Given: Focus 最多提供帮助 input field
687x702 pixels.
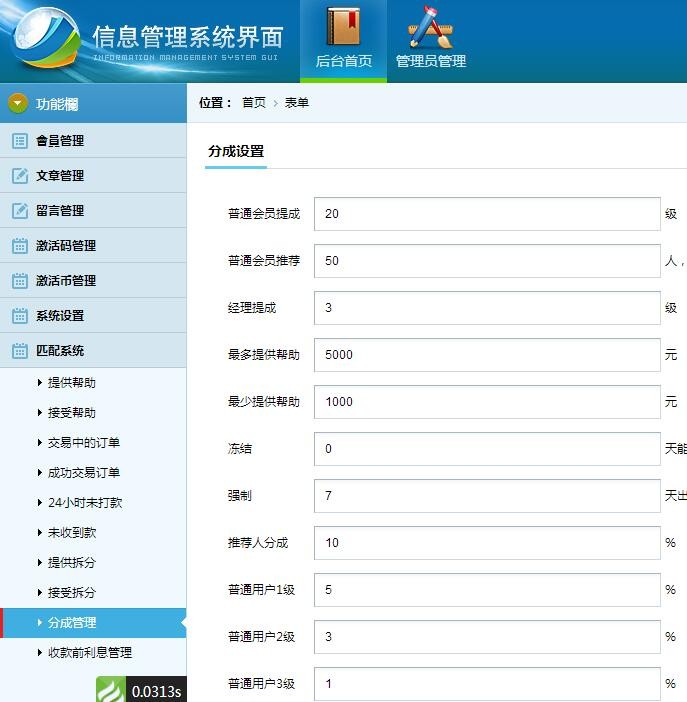Looking at the screenshot, I should (487, 355).
